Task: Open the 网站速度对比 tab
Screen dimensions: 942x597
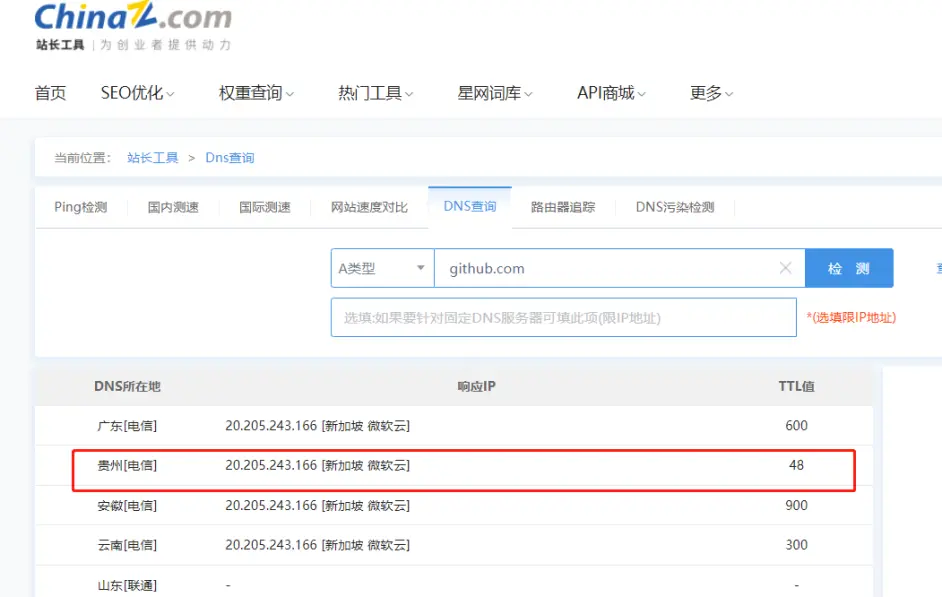Action: [369, 207]
